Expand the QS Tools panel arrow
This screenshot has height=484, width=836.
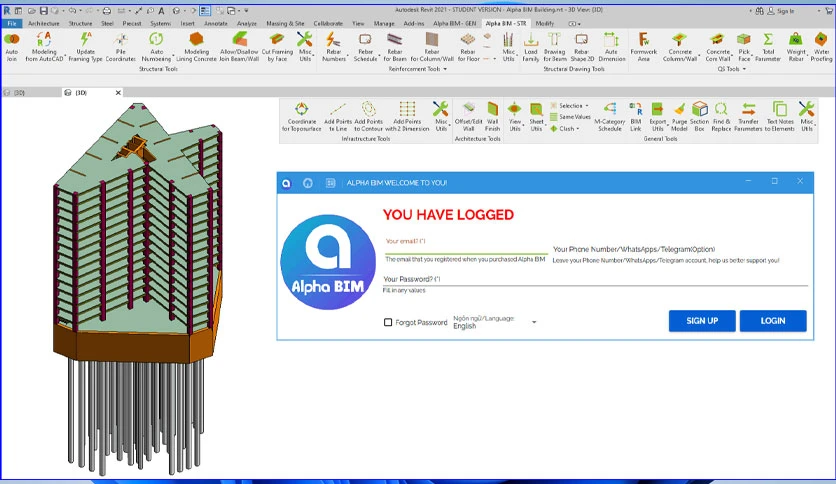pos(744,69)
